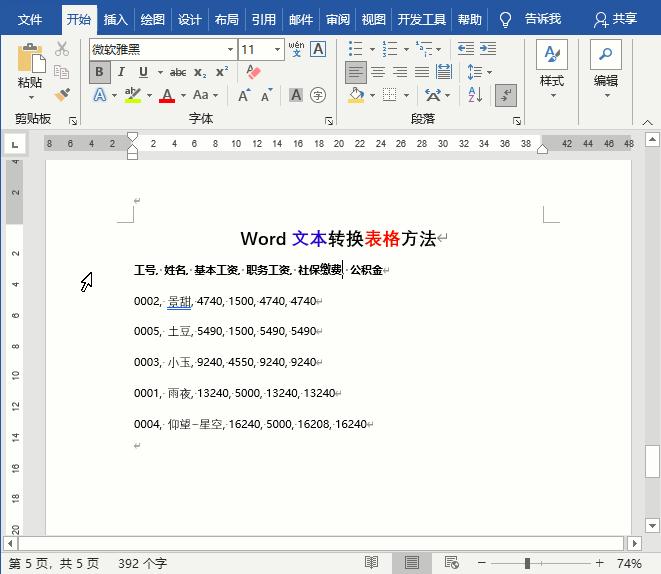This screenshot has width=661, height=574.
Task: Increase the font size with grow button
Action: 244,95
